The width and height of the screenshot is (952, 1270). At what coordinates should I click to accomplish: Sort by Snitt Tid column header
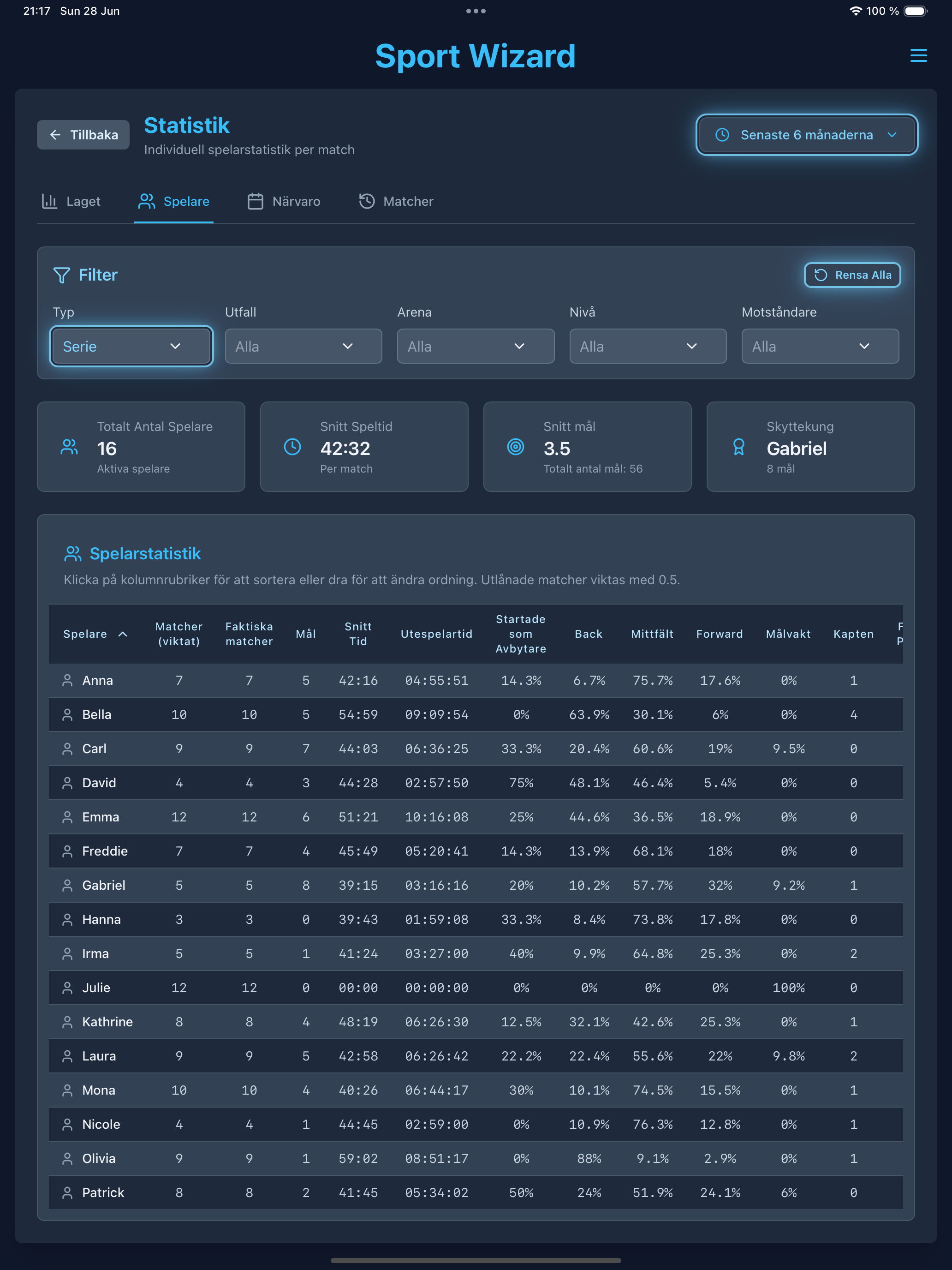(358, 635)
